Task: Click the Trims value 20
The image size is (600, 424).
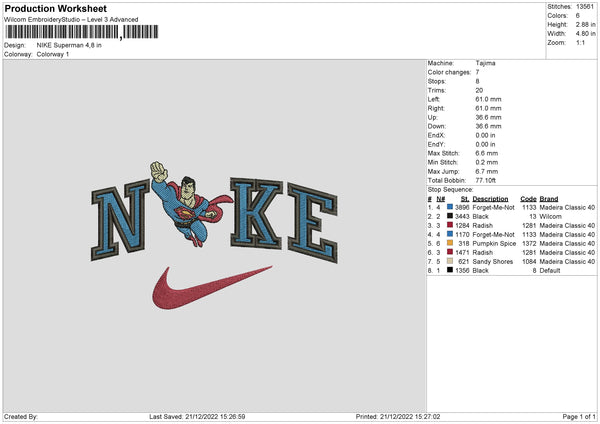Action: point(479,90)
